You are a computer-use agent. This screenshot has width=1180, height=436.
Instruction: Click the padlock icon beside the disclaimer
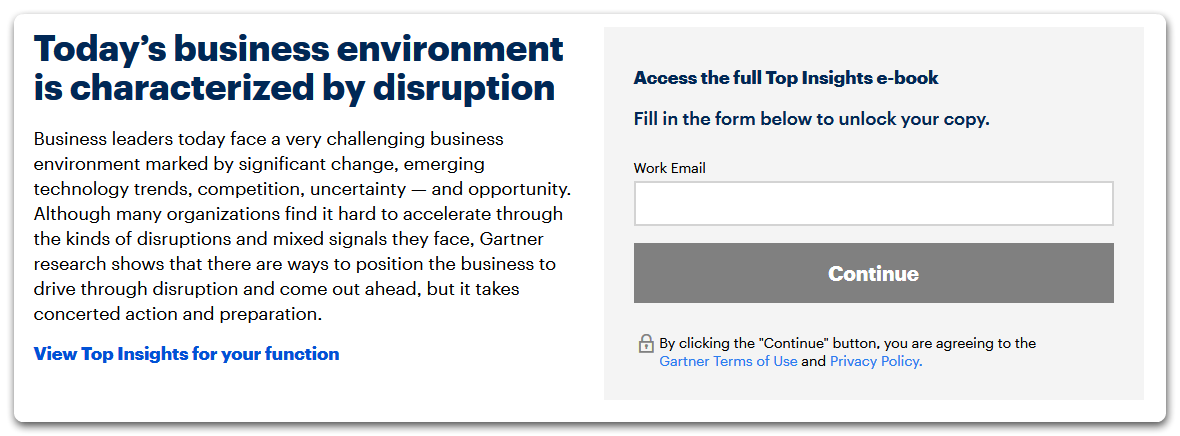pos(646,344)
